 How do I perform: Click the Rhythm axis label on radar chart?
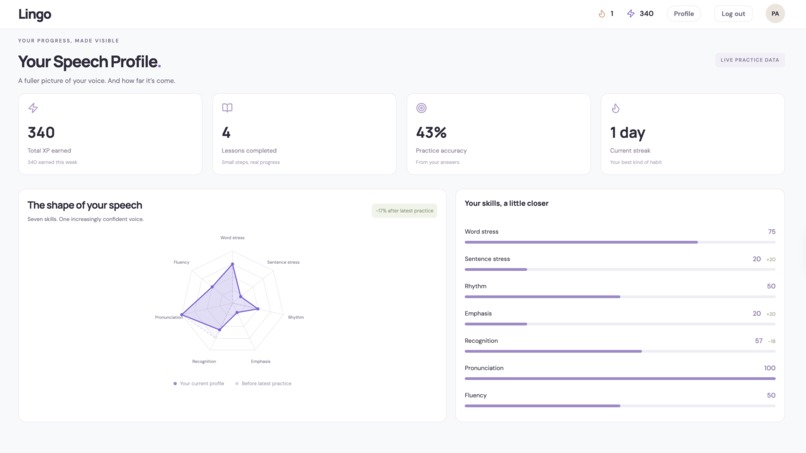[296, 317]
